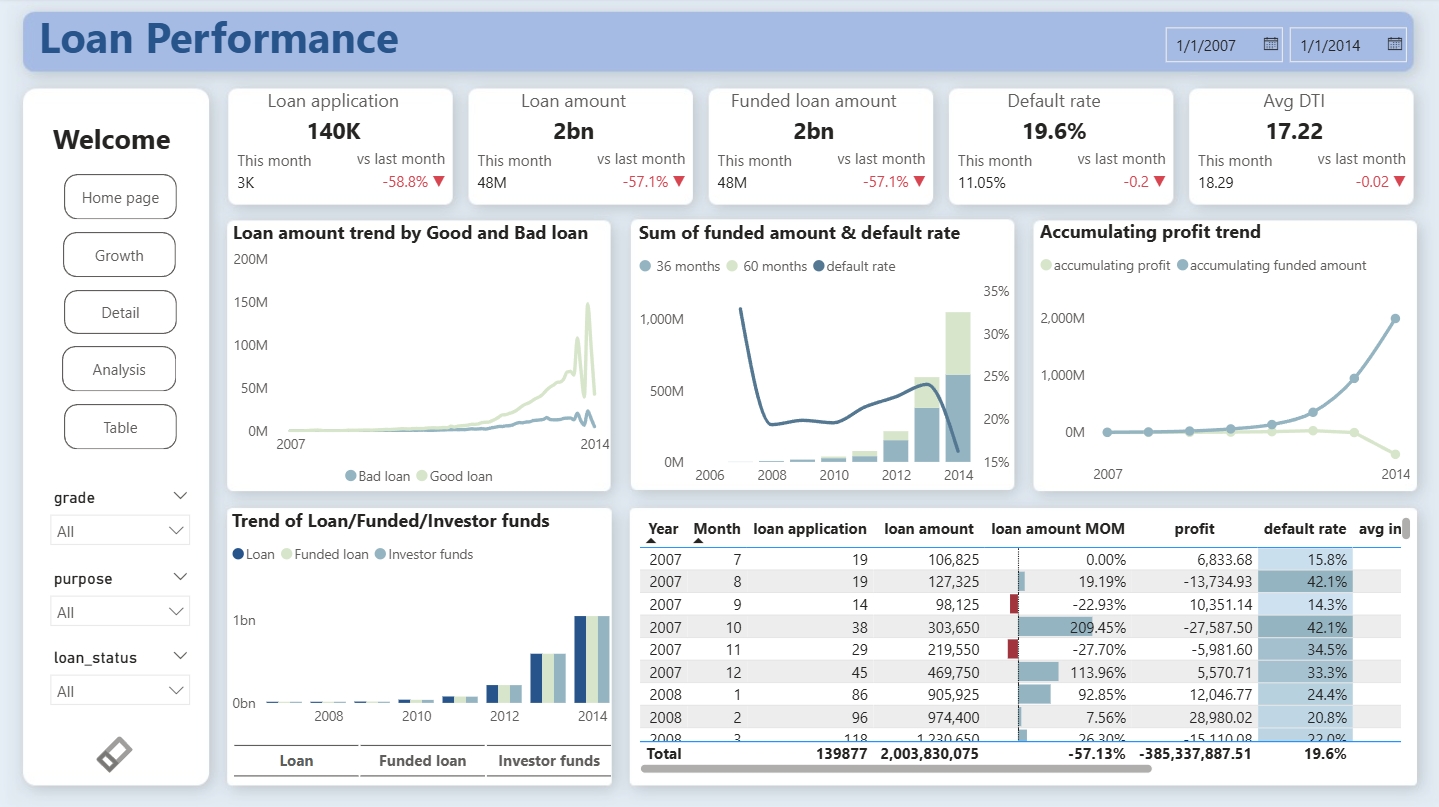
Task: Navigate to the Analysis page
Action: pos(119,369)
